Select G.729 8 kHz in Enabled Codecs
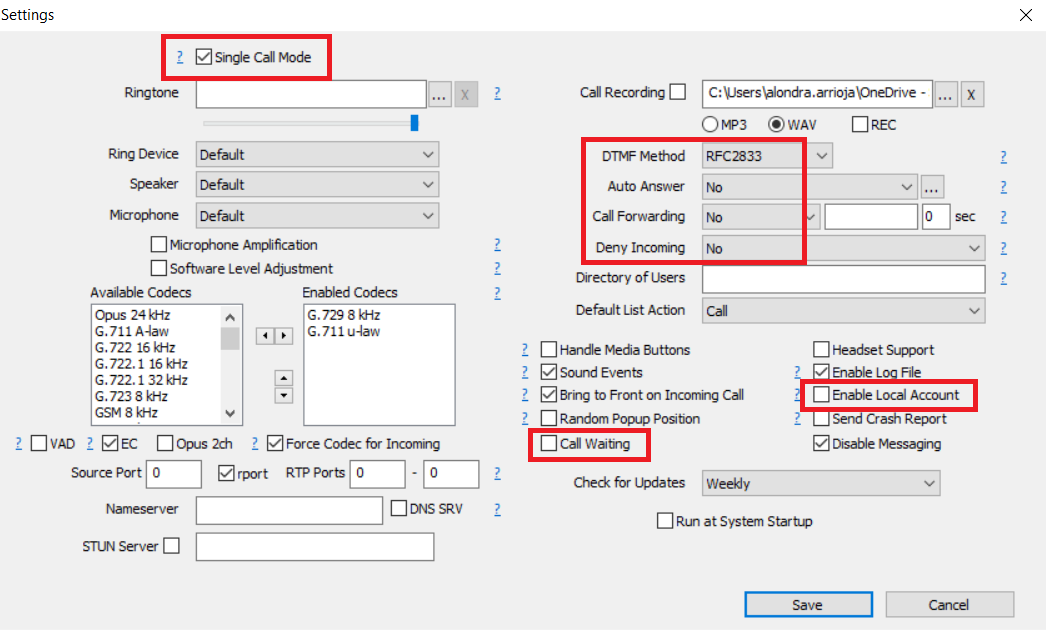The height and width of the screenshot is (630, 1046). pyautogui.click(x=343, y=315)
